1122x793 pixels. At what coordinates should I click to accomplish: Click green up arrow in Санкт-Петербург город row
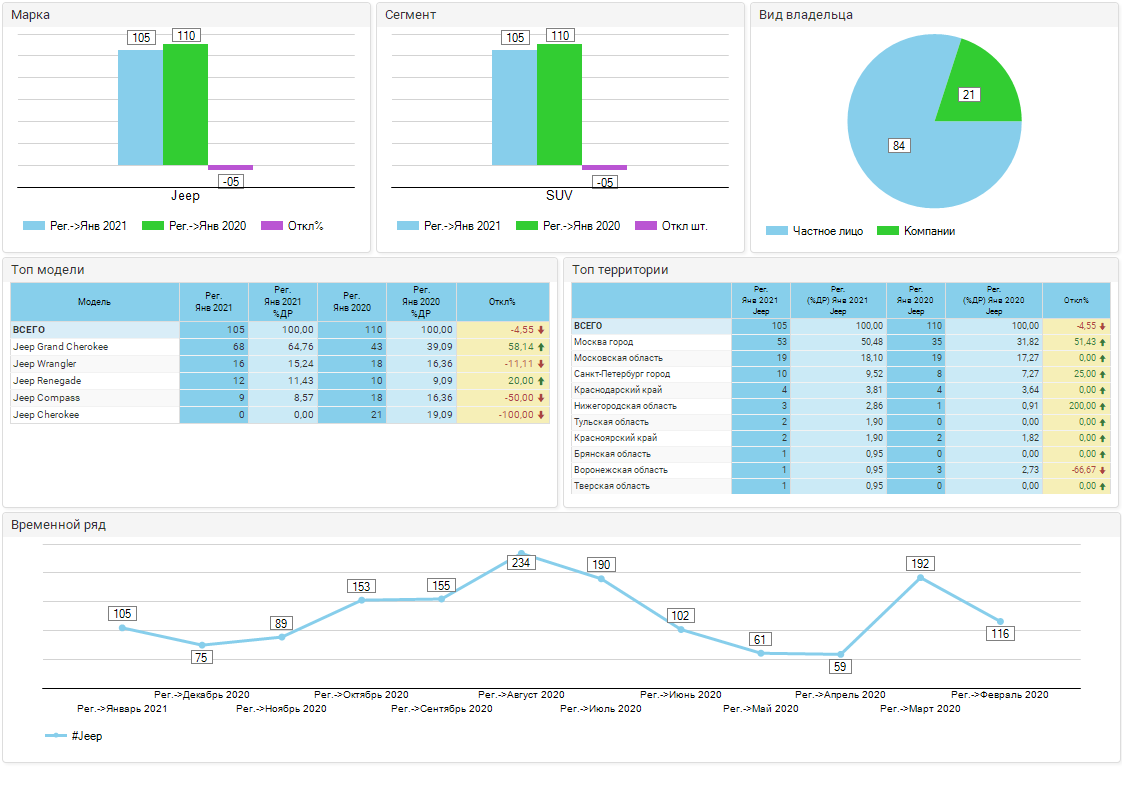(x=1102, y=374)
